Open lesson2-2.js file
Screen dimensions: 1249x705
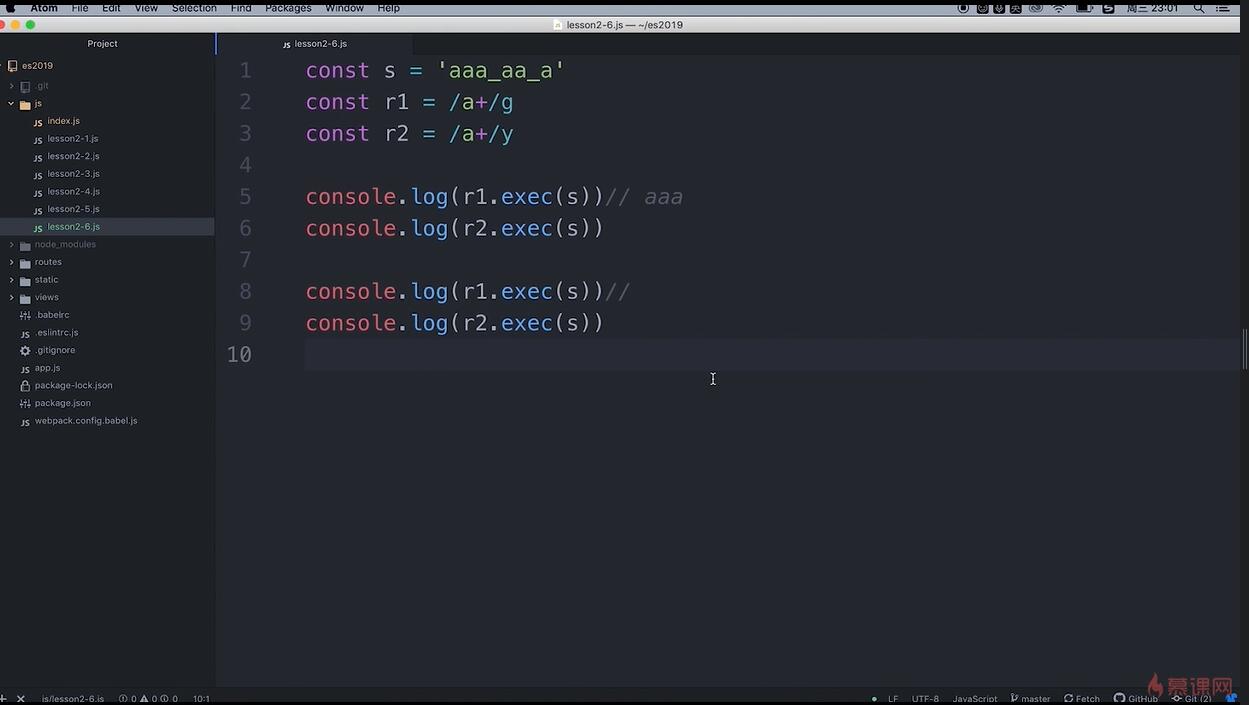pyautogui.click(x=73, y=156)
